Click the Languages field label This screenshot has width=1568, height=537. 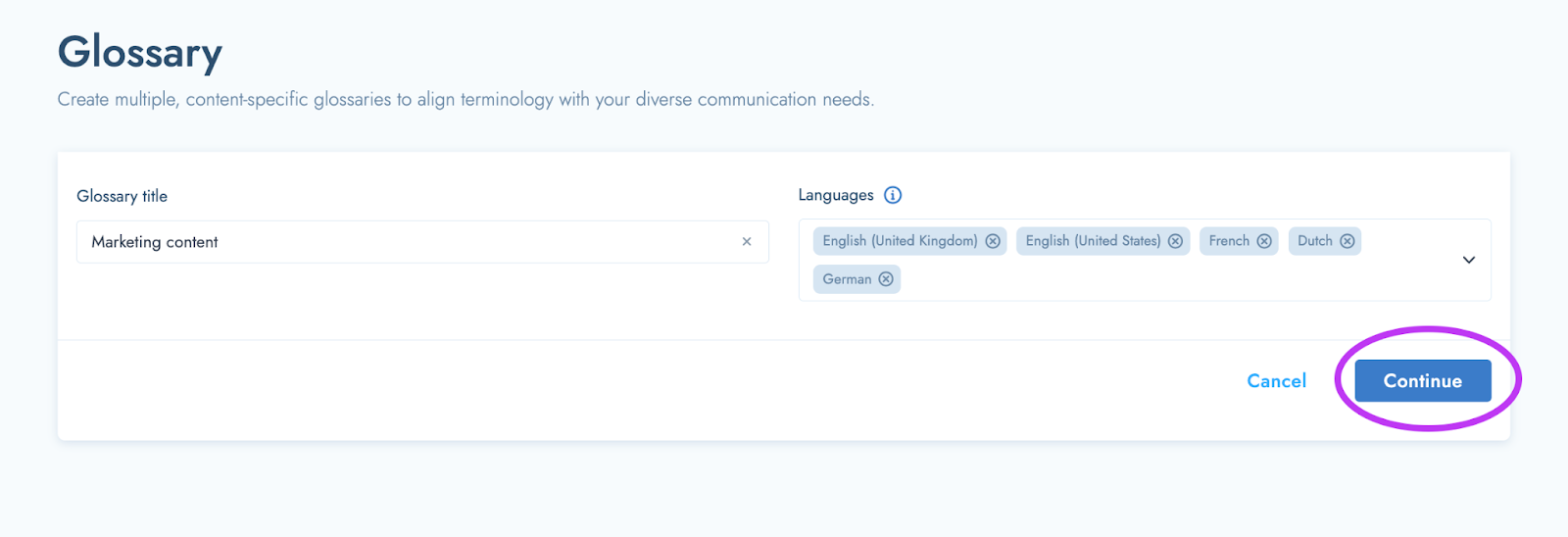point(836,195)
